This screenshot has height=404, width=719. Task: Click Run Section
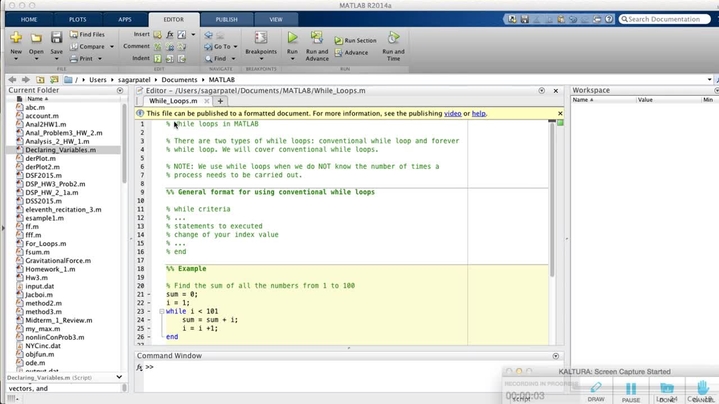[355, 41]
